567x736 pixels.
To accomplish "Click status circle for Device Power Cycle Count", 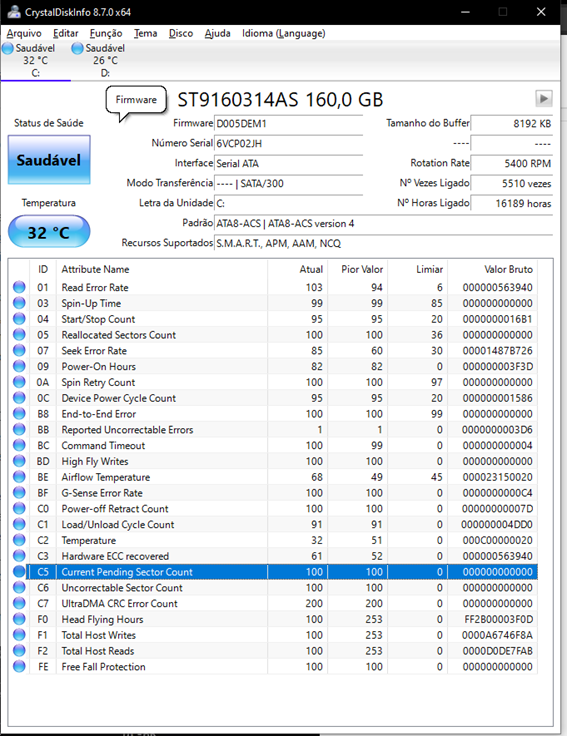I will tap(19, 398).
